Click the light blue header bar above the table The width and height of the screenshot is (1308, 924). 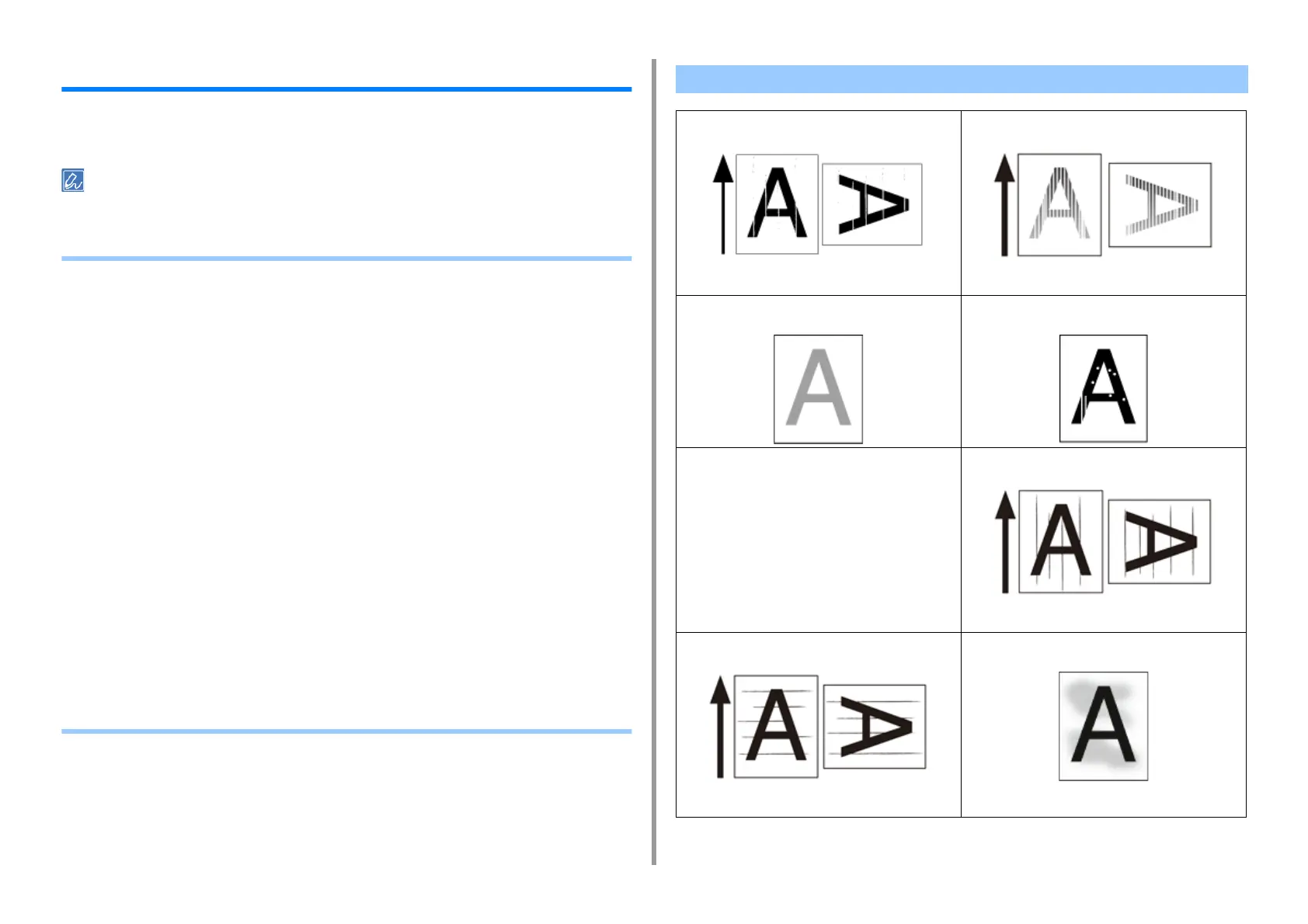pyautogui.click(x=961, y=79)
